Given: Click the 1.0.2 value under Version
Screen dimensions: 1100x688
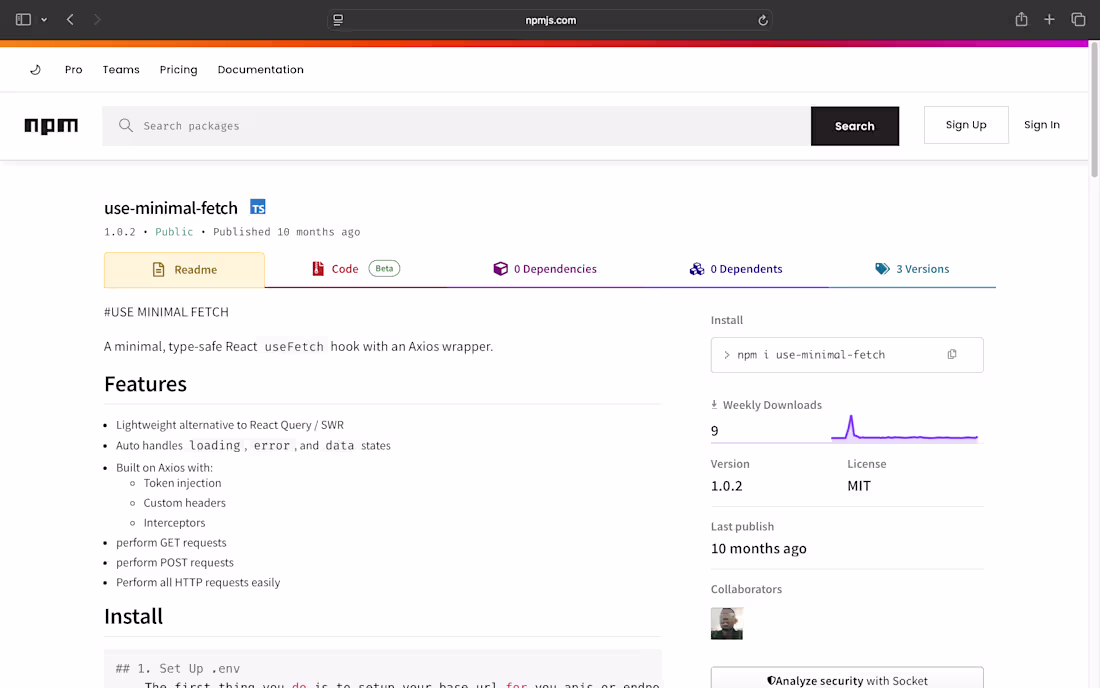Looking at the screenshot, I should click(726, 485).
